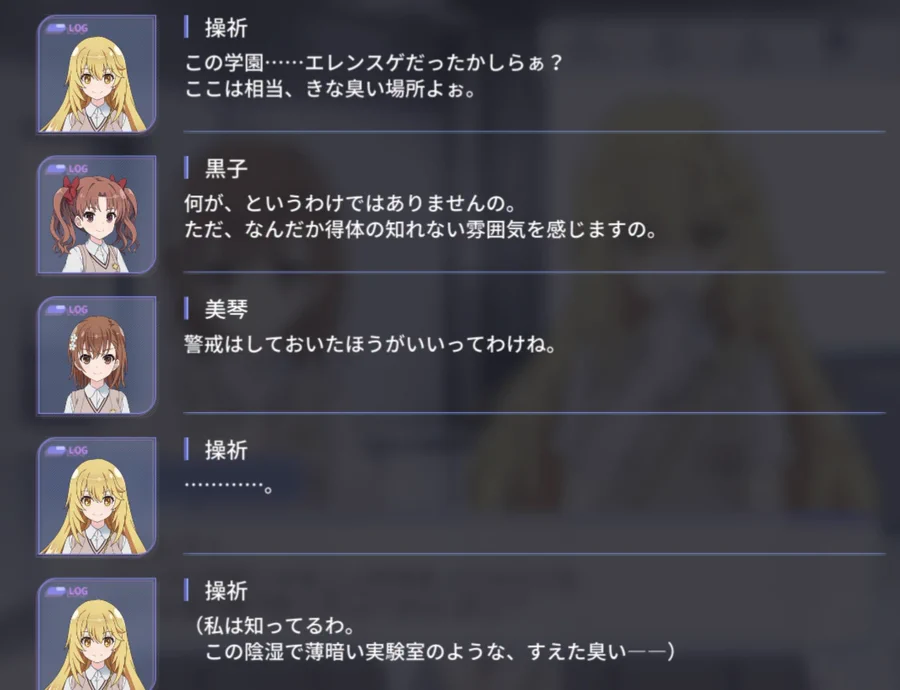
Task: Select the silent '…………。' dialogue text
Action: [x=228, y=486]
